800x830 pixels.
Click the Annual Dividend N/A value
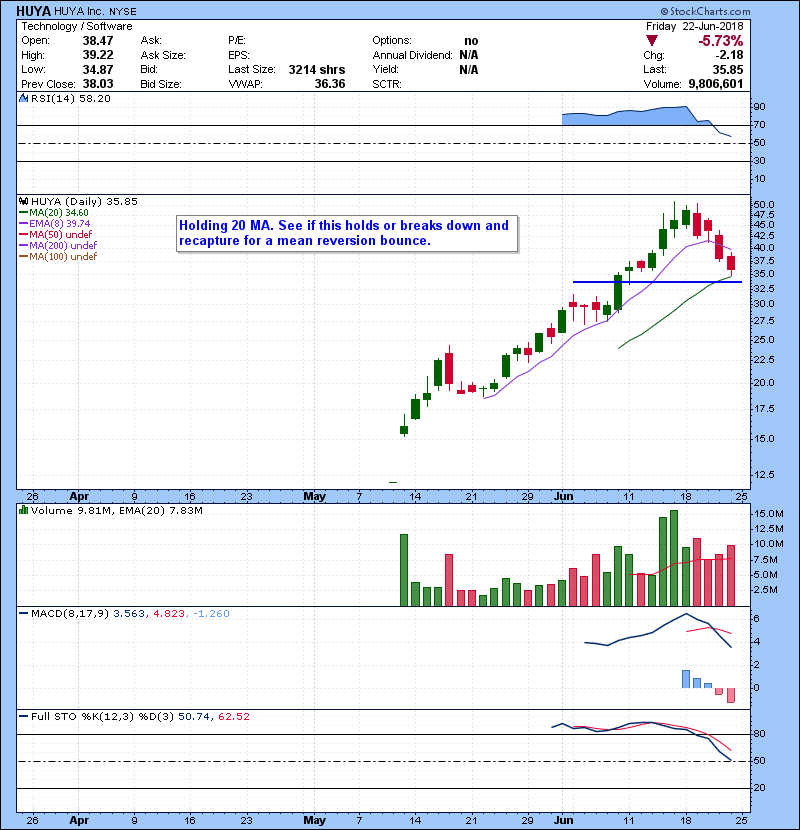(469, 55)
